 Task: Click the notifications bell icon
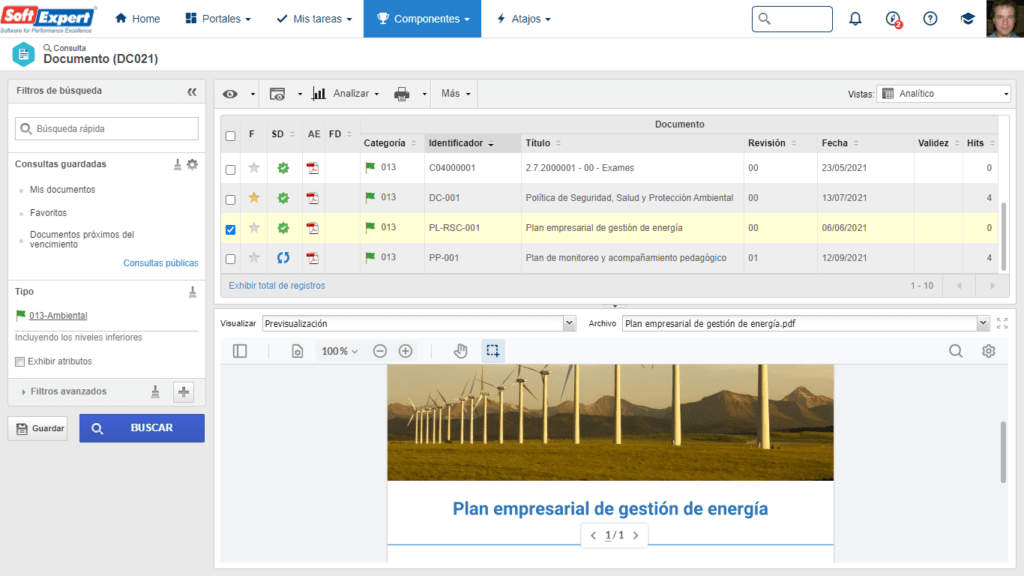click(x=855, y=19)
